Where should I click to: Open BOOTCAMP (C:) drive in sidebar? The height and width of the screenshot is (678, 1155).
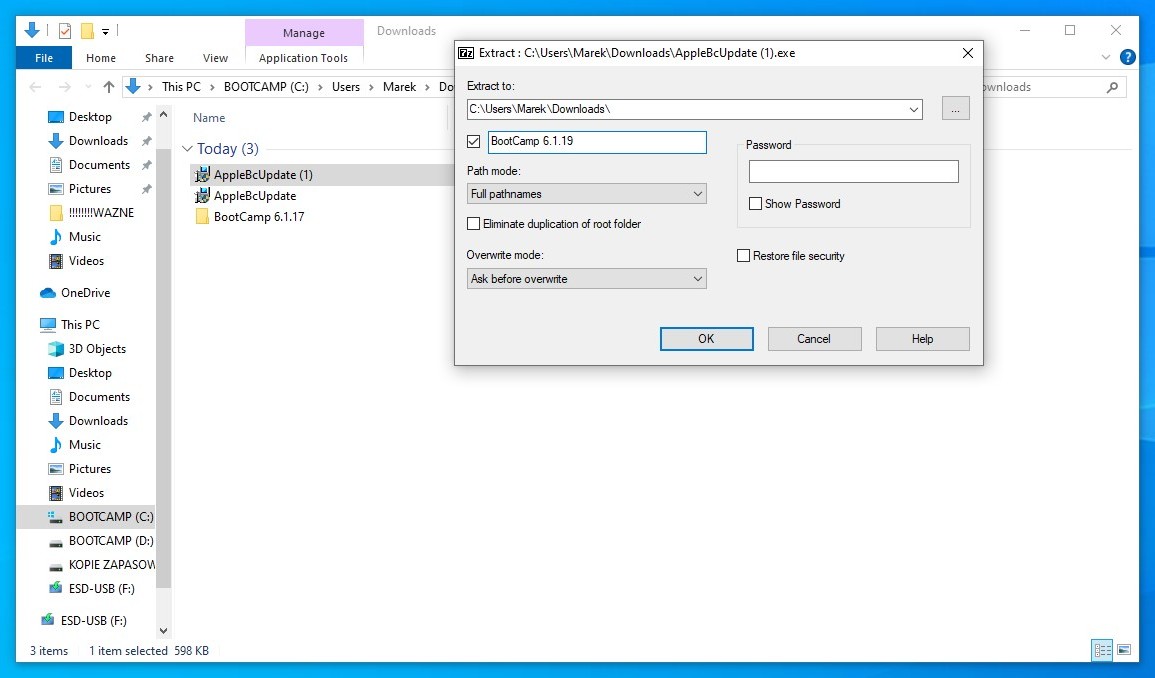(x=101, y=517)
